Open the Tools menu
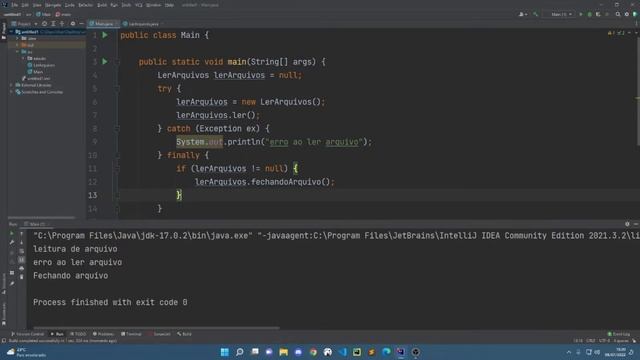The height and width of the screenshot is (360, 640). coord(126,5)
